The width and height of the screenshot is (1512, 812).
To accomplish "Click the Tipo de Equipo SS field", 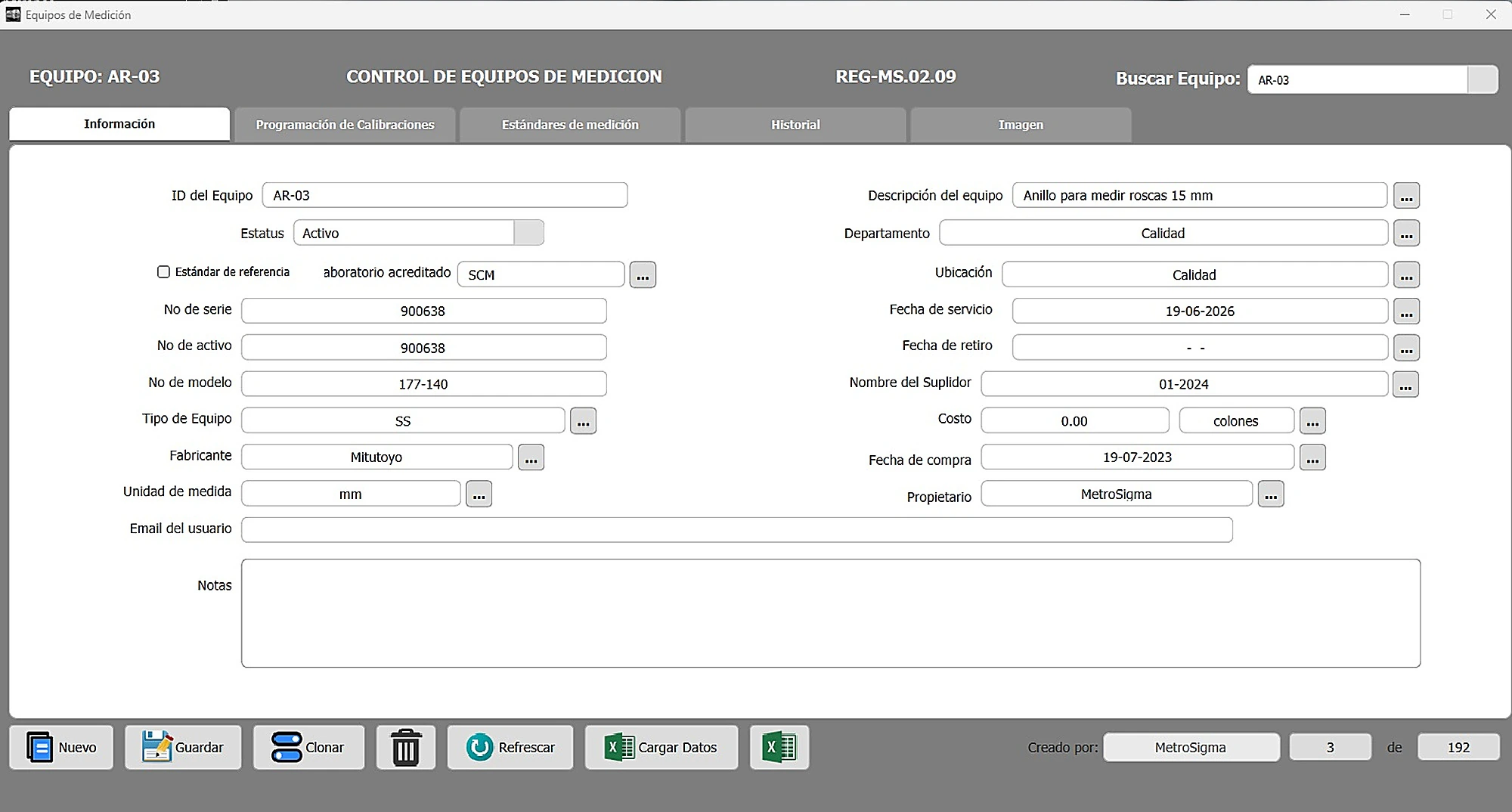I will click(x=403, y=420).
